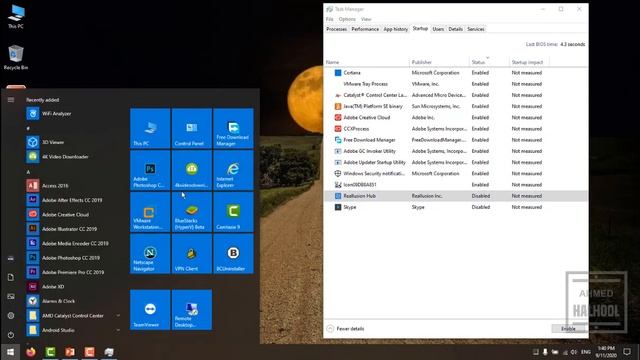The height and width of the screenshot is (360, 640).
Task: Open the Recycle Bin desktop icon
Action: 16,58
